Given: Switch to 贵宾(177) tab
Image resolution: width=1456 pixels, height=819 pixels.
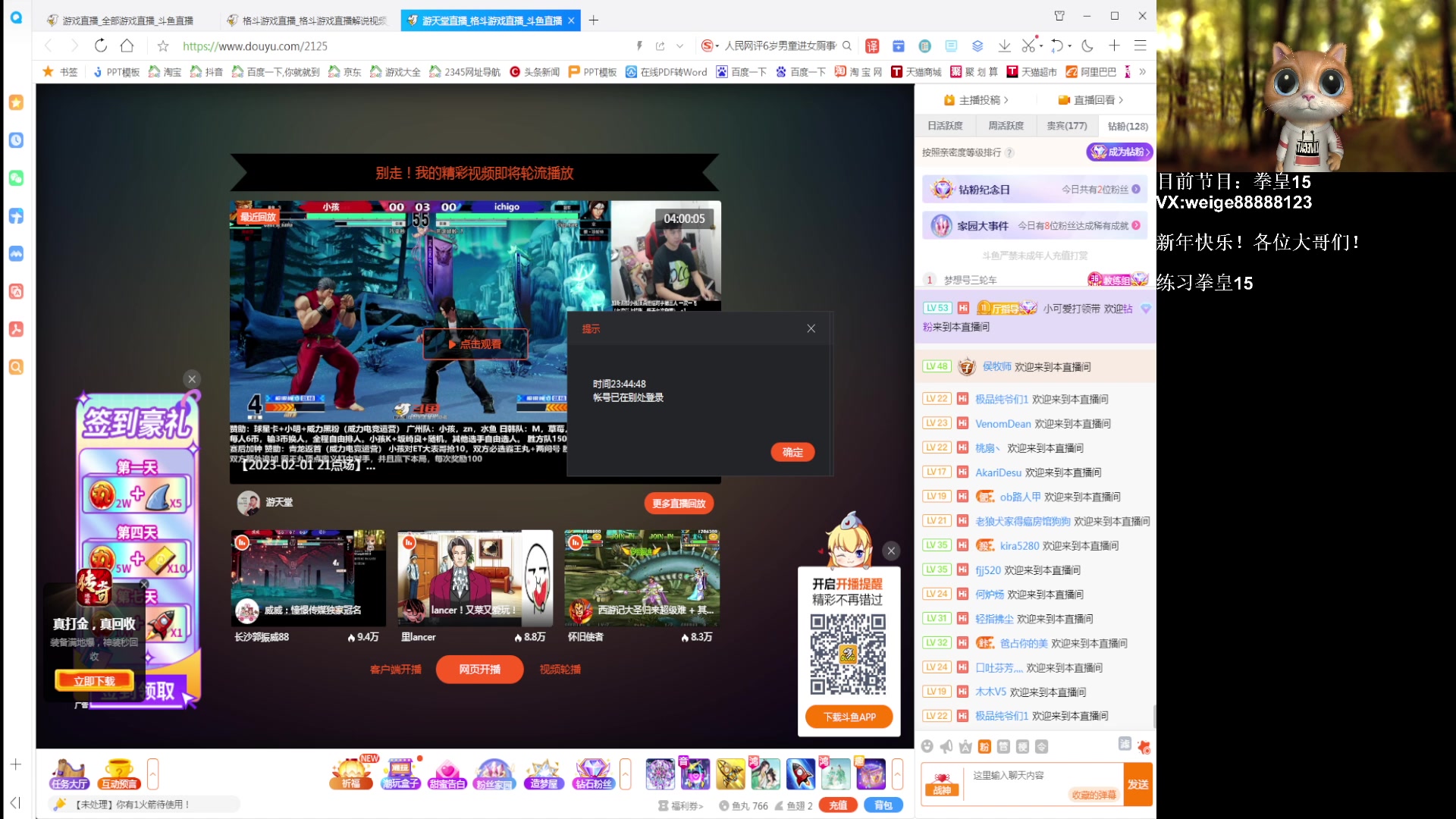Looking at the screenshot, I should 1066,126.
